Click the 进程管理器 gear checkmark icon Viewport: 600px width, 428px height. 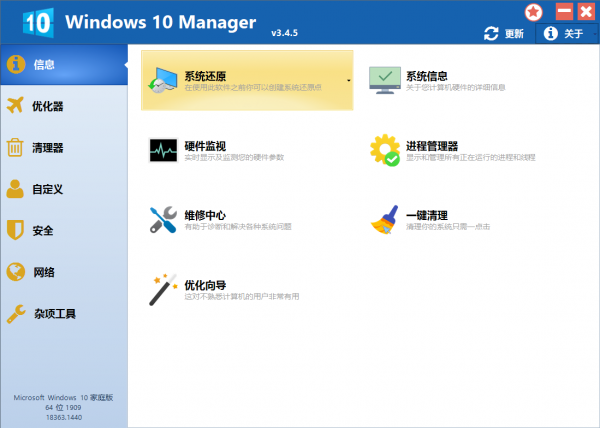[x=385, y=150]
